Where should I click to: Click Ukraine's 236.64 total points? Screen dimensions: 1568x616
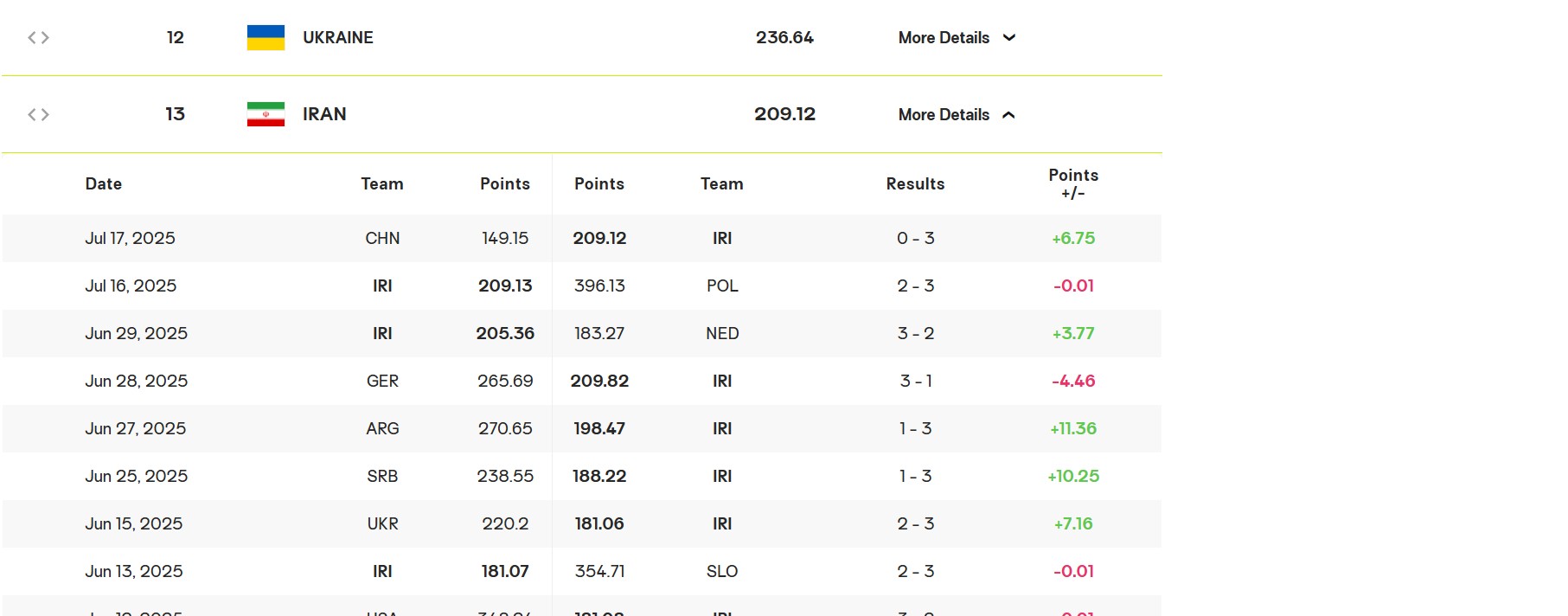pyautogui.click(x=784, y=38)
